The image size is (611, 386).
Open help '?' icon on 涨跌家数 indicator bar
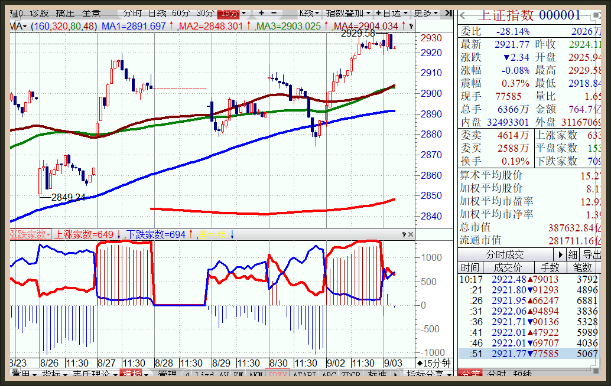click(x=404, y=234)
